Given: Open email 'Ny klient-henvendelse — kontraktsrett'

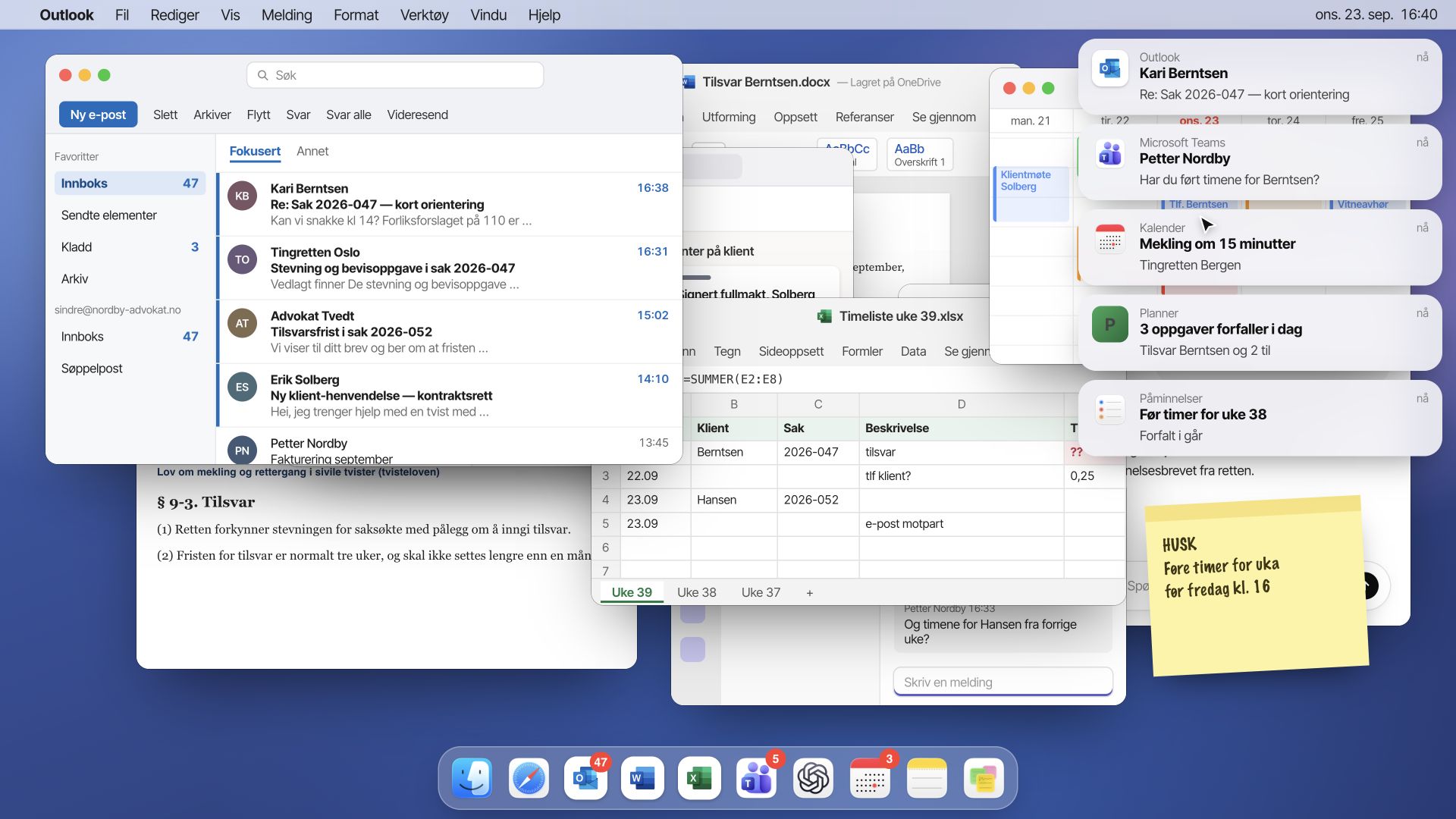Looking at the screenshot, I should click(x=450, y=396).
